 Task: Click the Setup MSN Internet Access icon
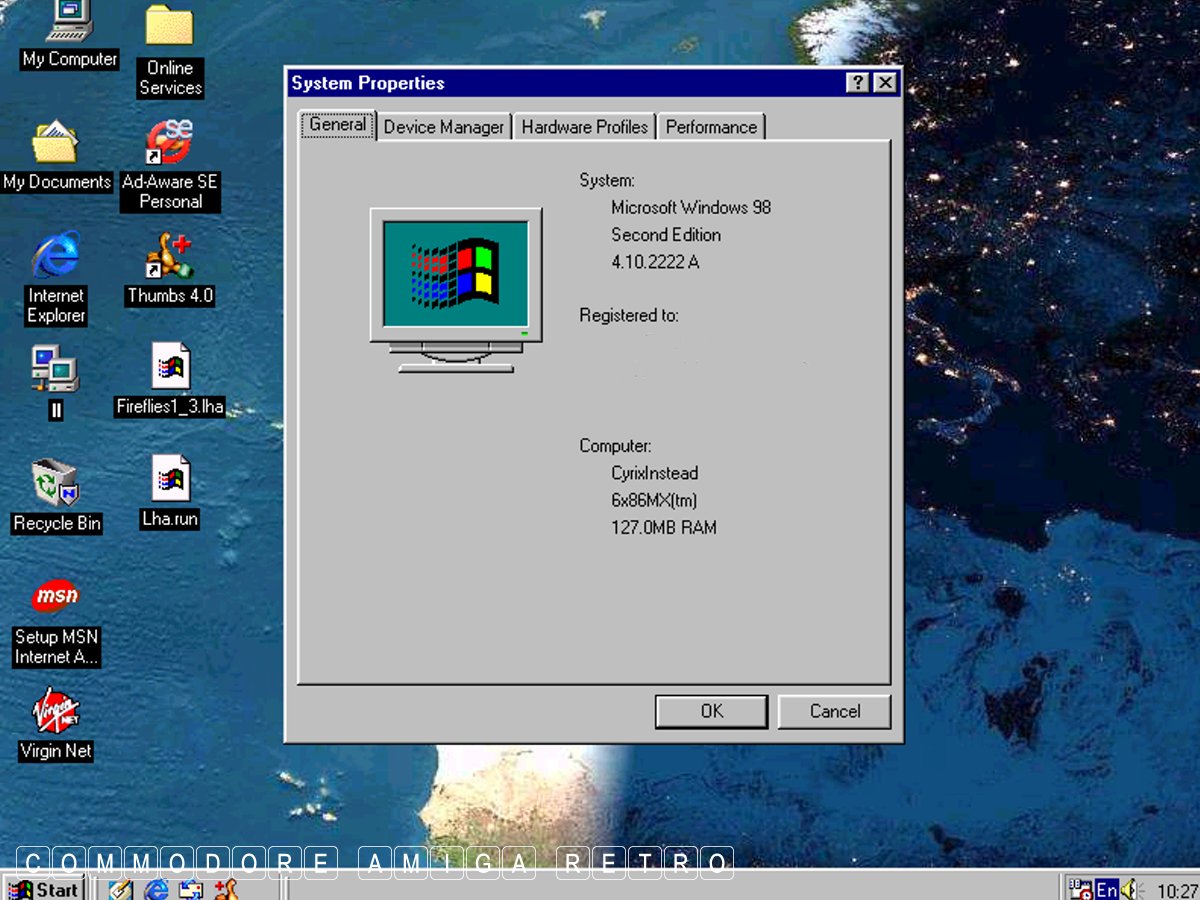56,597
